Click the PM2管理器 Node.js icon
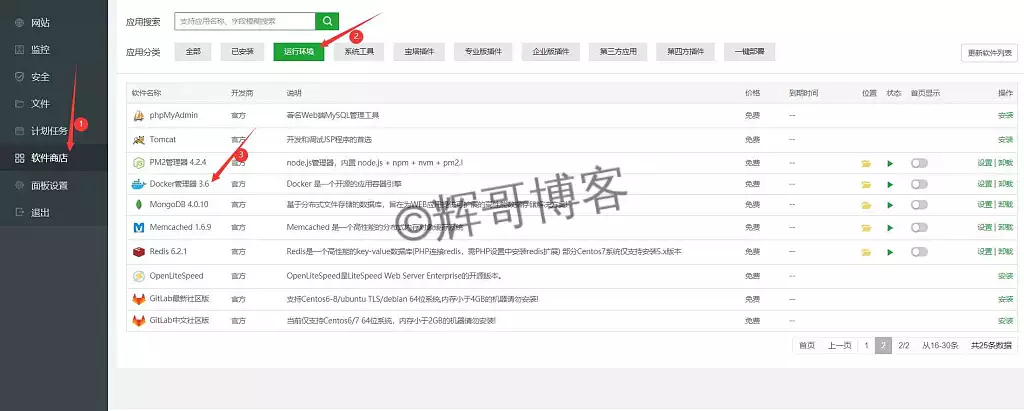 138,162
